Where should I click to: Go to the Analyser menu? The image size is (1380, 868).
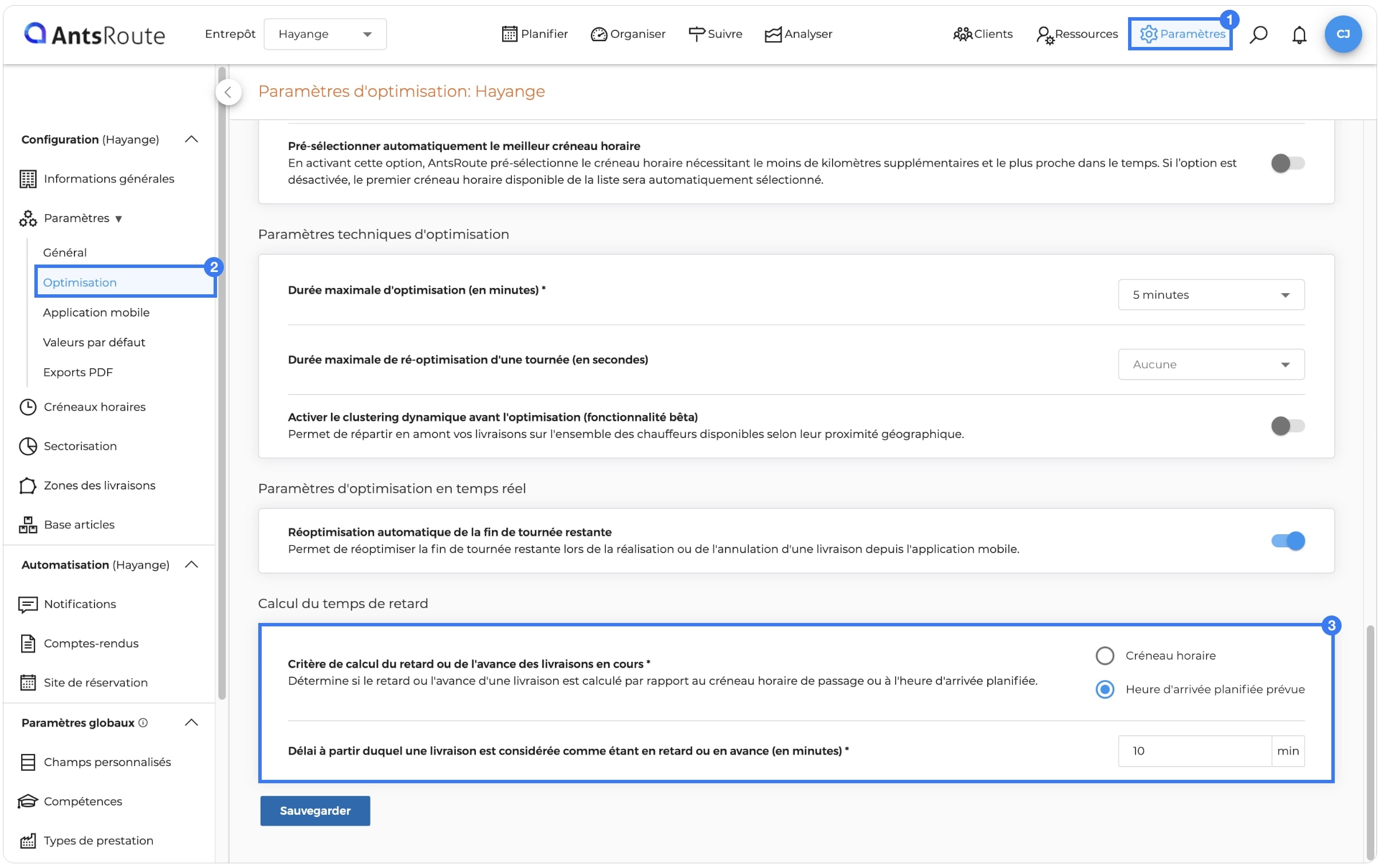point(798,34)
